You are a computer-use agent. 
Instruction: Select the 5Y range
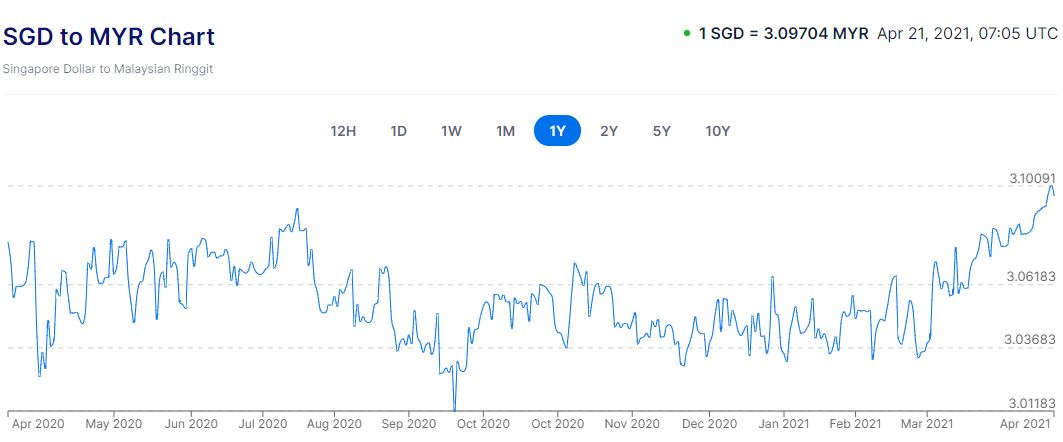click(661, 131)
